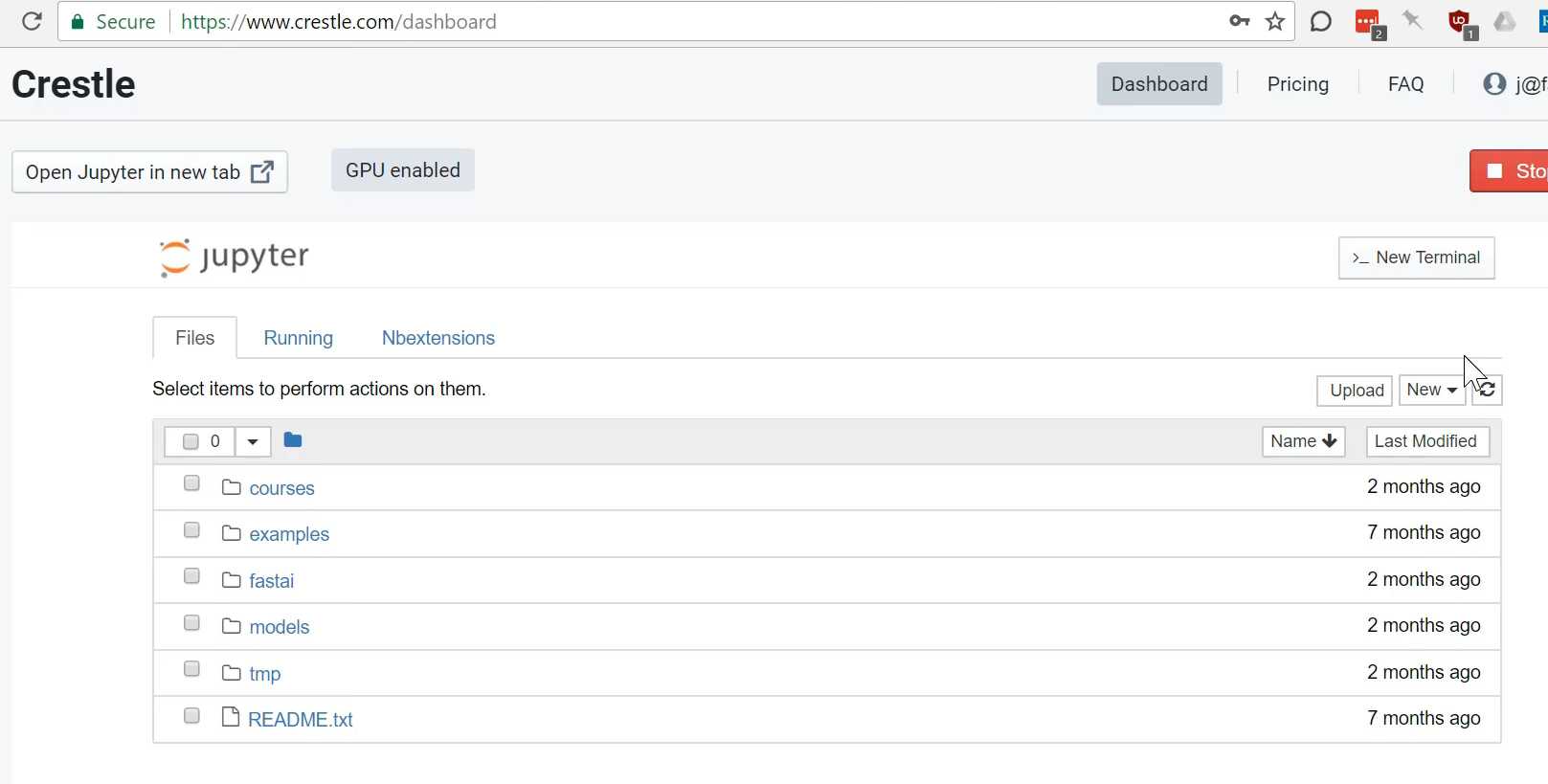Click examples '7 months ago' timestamp
Screen dimensions: 1548x784
(x=1424, y=532)
